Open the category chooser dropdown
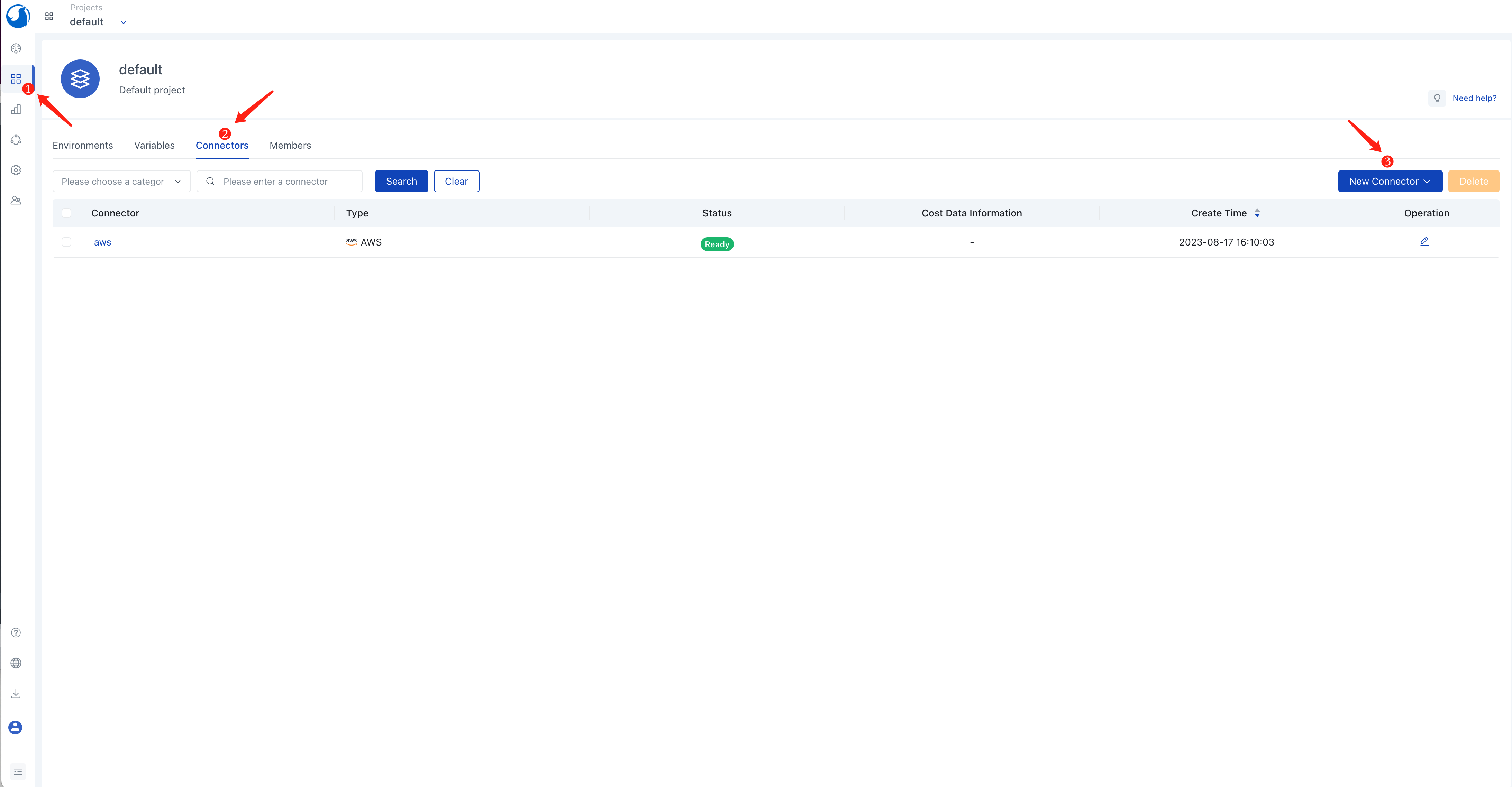This screenshot has height=787, width=1512. click(x=121, y=181)
